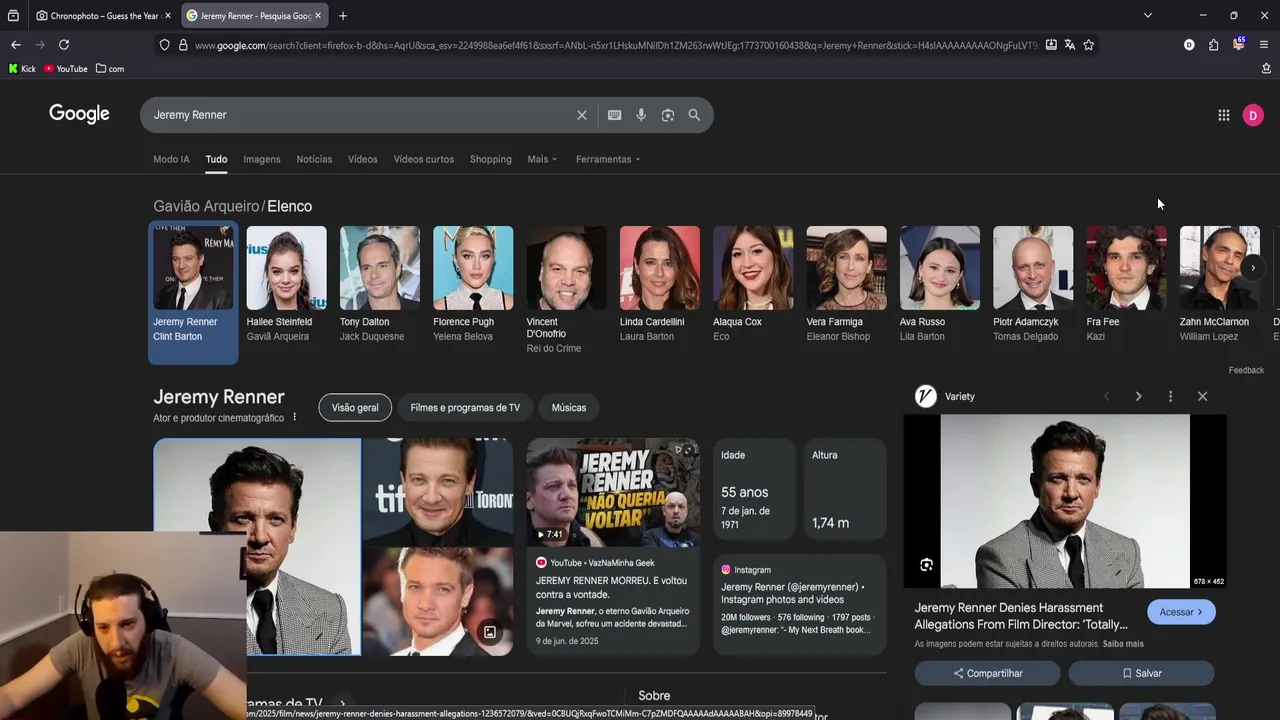Click the Acessar button
1280x720 pixels.
click(x=1181, y=612)
